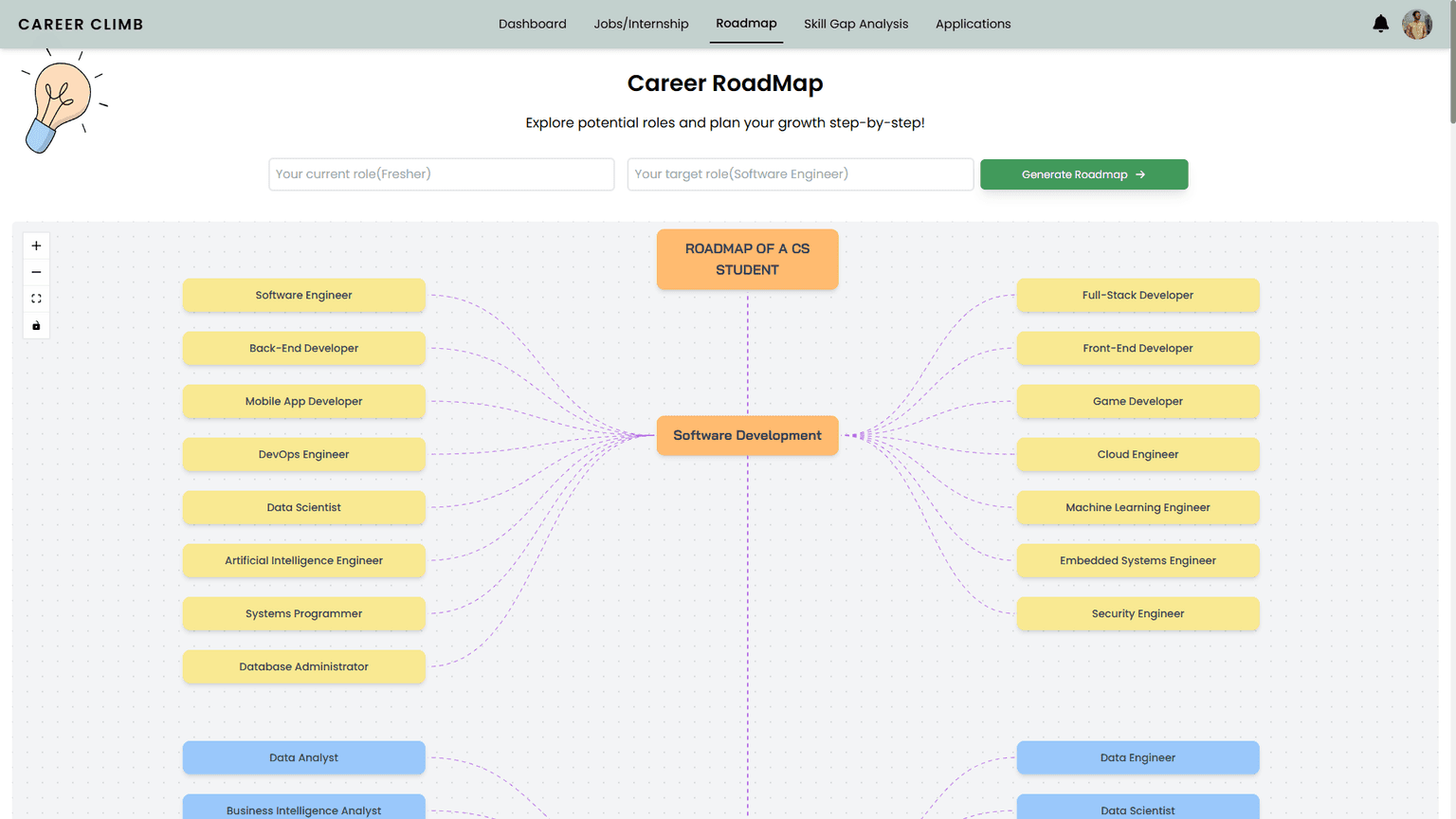Select the Software Development node
The height and width of the screenshot is (819, 1456).
pos(748,435)
